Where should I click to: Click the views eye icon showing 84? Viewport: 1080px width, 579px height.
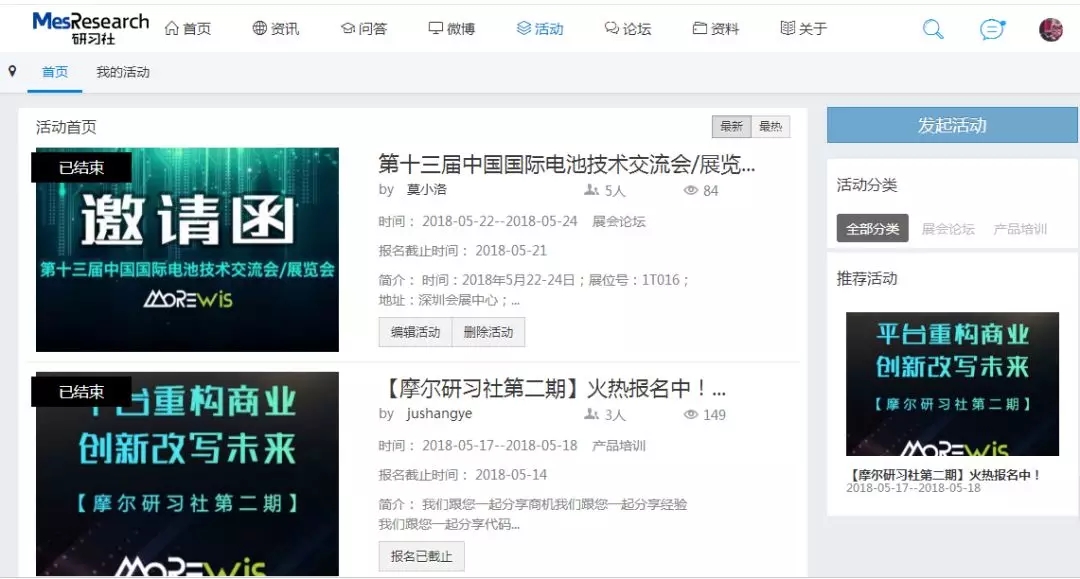tap(690, 190)
